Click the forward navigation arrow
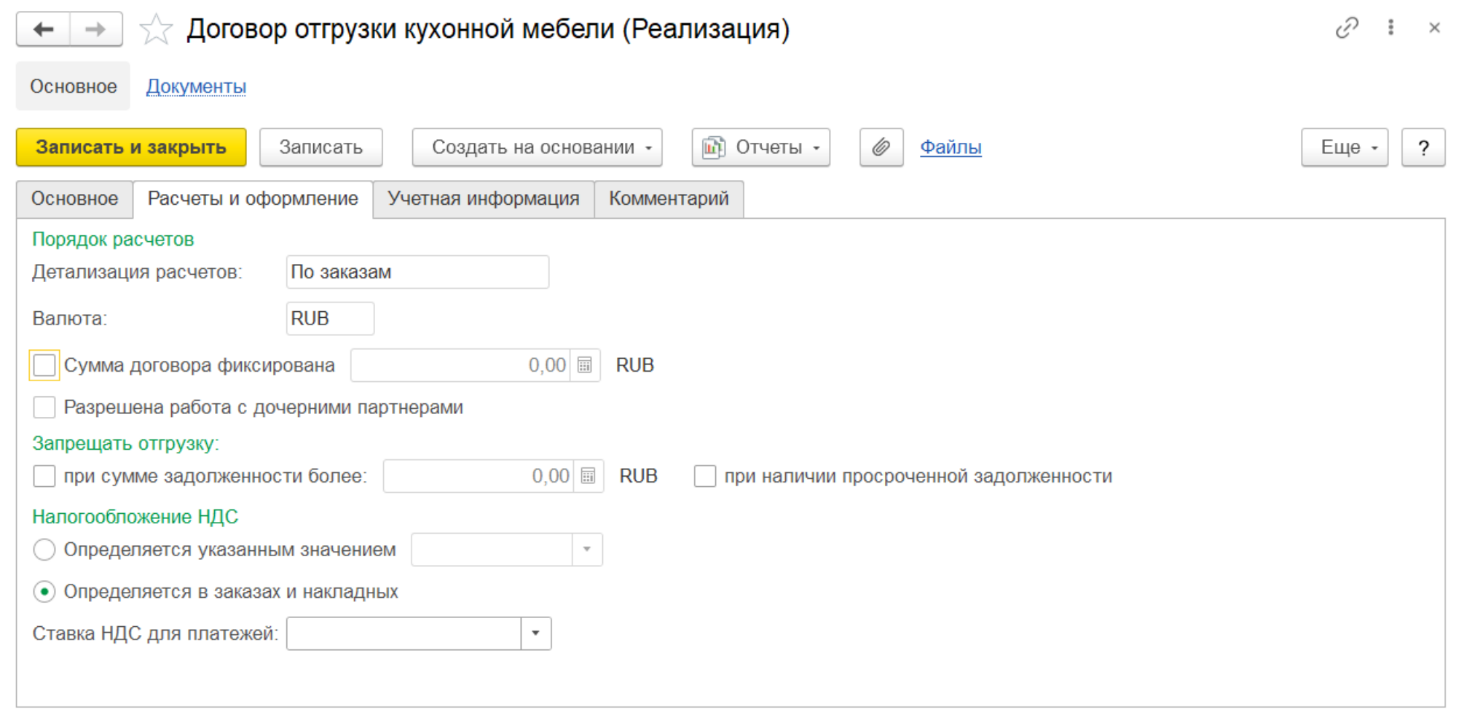1472x726 pixels. pos(96,30)
